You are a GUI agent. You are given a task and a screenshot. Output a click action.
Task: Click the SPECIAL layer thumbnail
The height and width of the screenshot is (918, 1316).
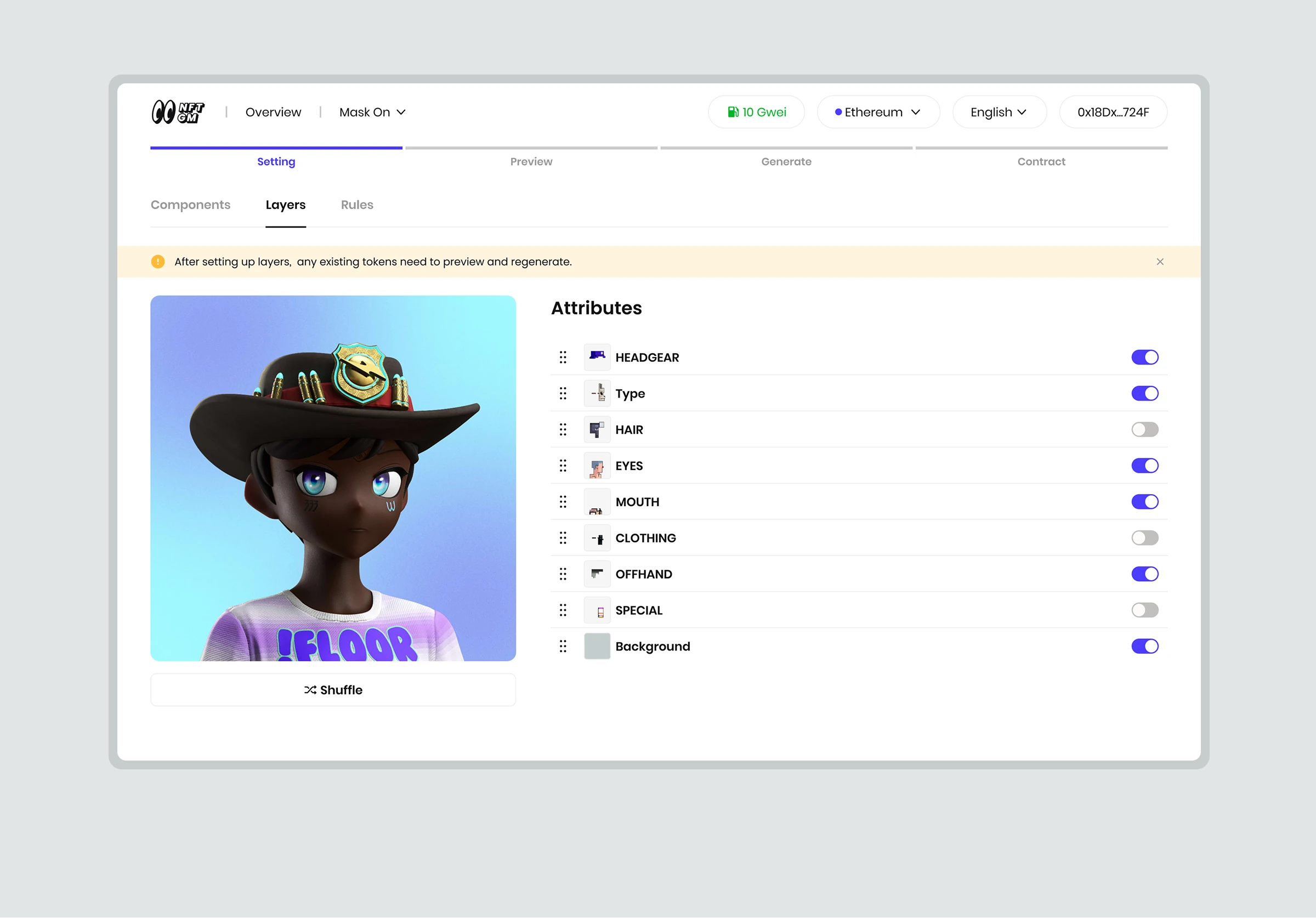[x=597, y=610]
